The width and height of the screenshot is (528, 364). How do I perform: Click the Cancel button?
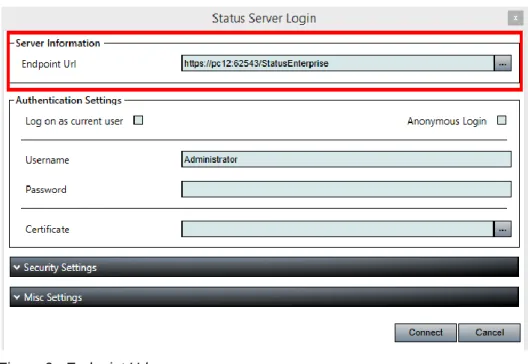(x=490, y=333)
